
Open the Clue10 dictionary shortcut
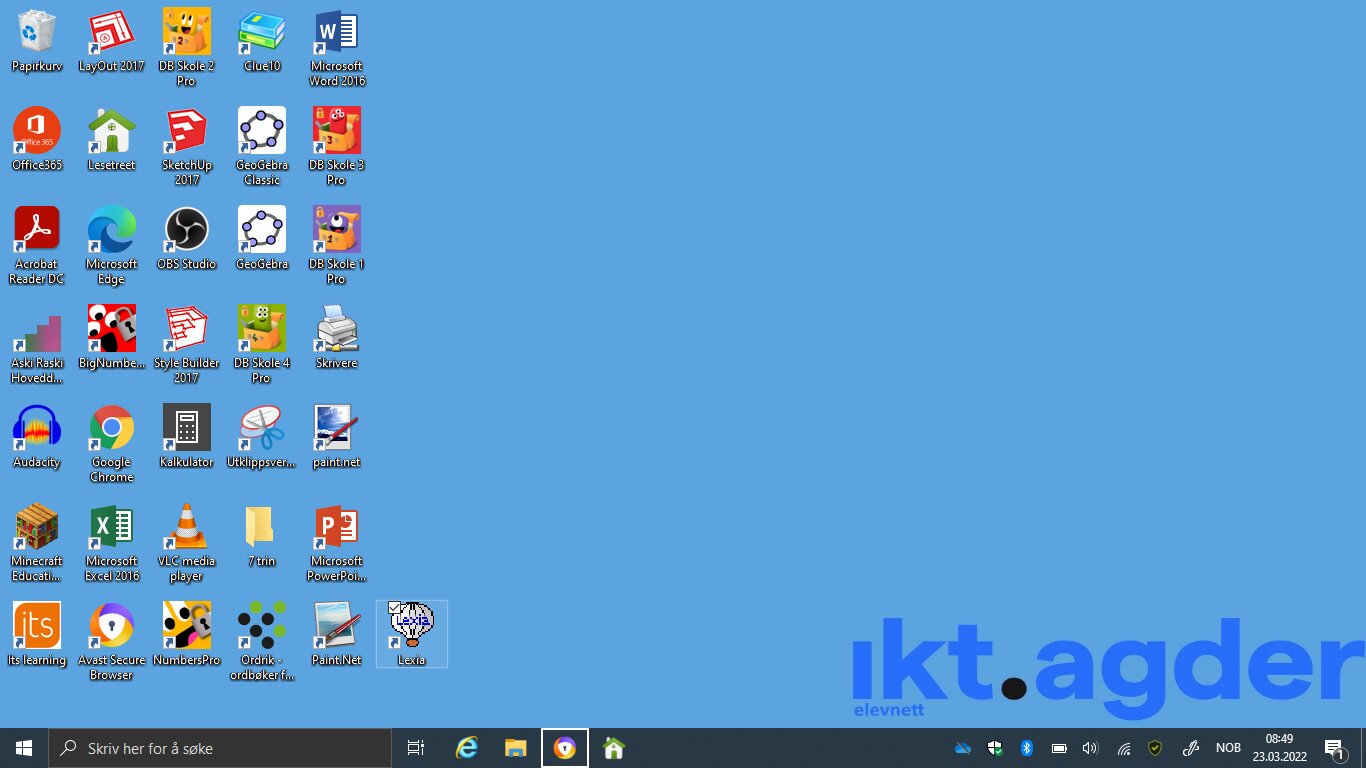point(261,41)
